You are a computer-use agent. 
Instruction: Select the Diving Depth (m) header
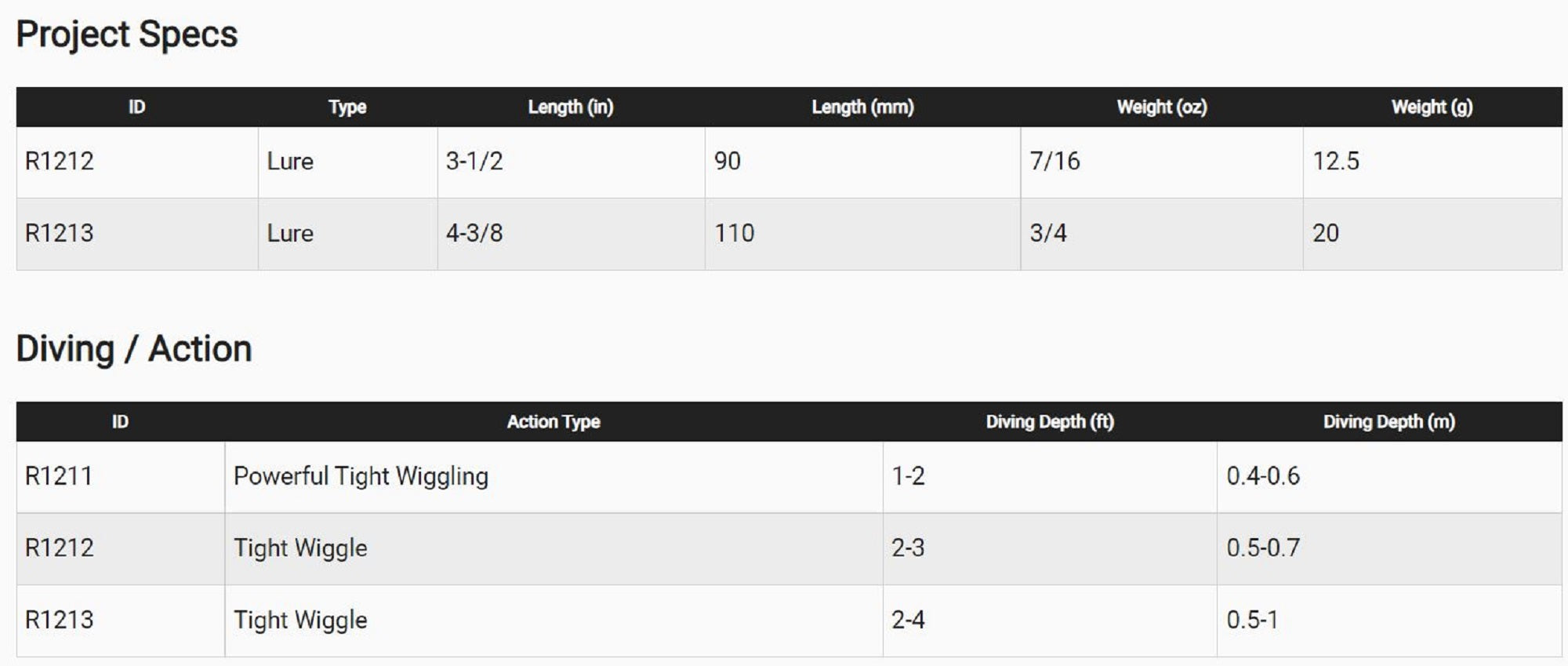coord(1388,422)
